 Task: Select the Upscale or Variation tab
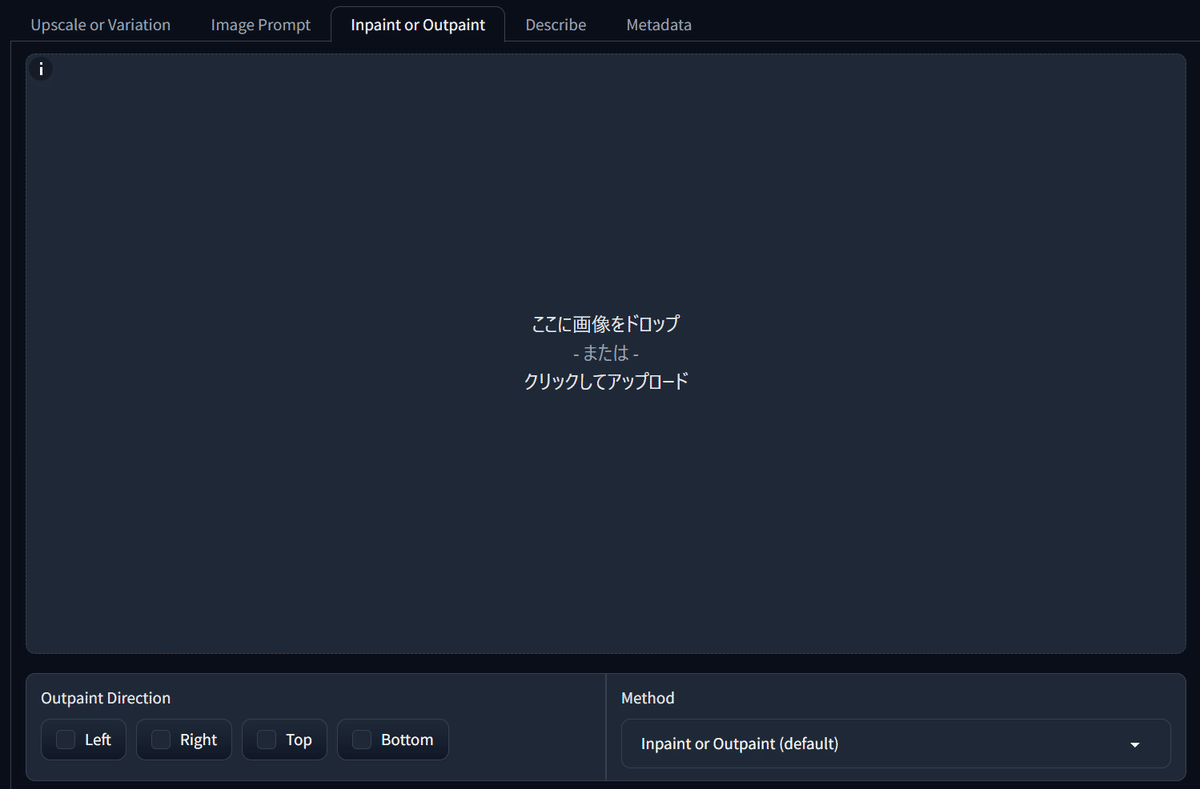100,24
